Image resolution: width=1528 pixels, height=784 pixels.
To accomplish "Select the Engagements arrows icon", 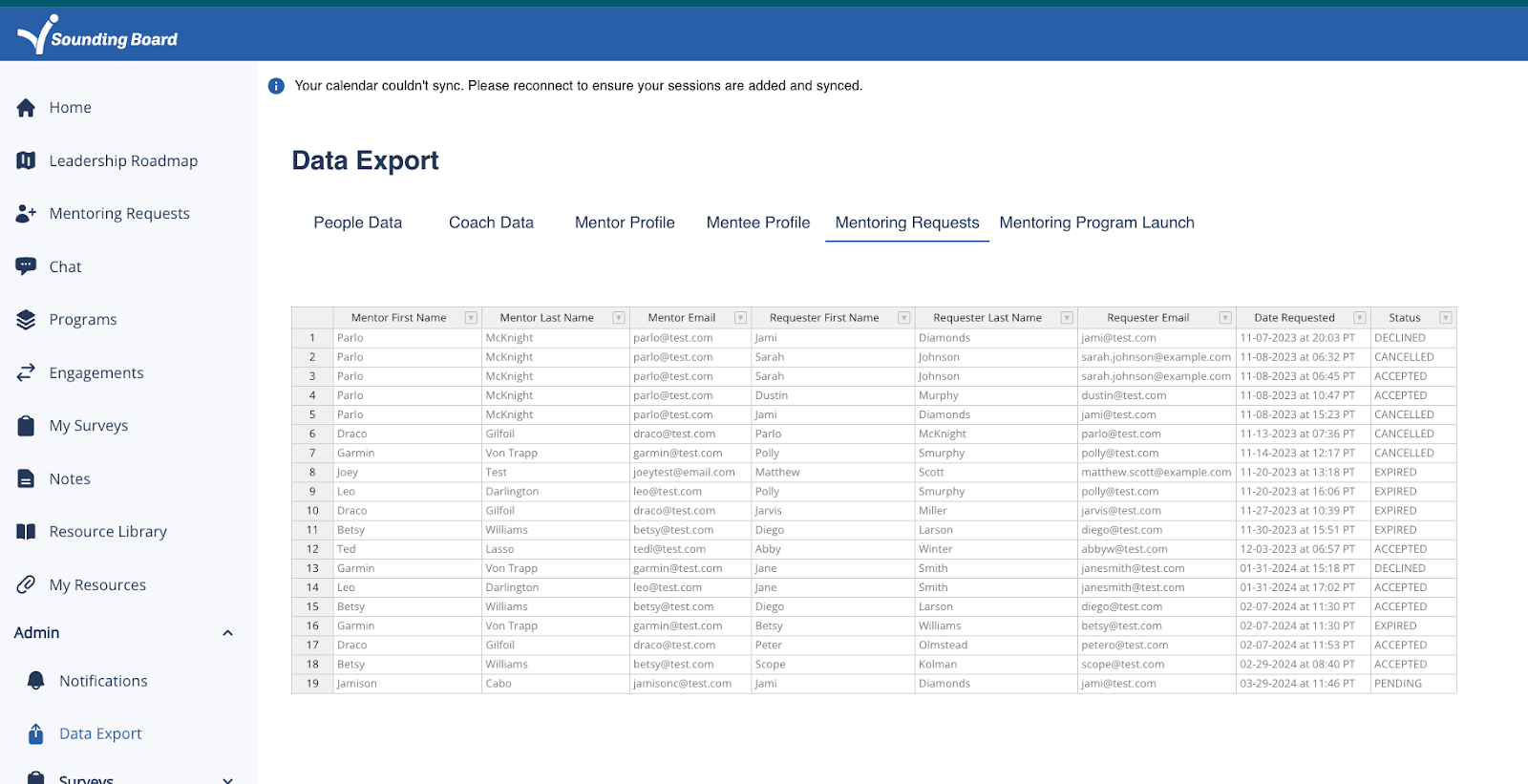I will coord(26,372).
